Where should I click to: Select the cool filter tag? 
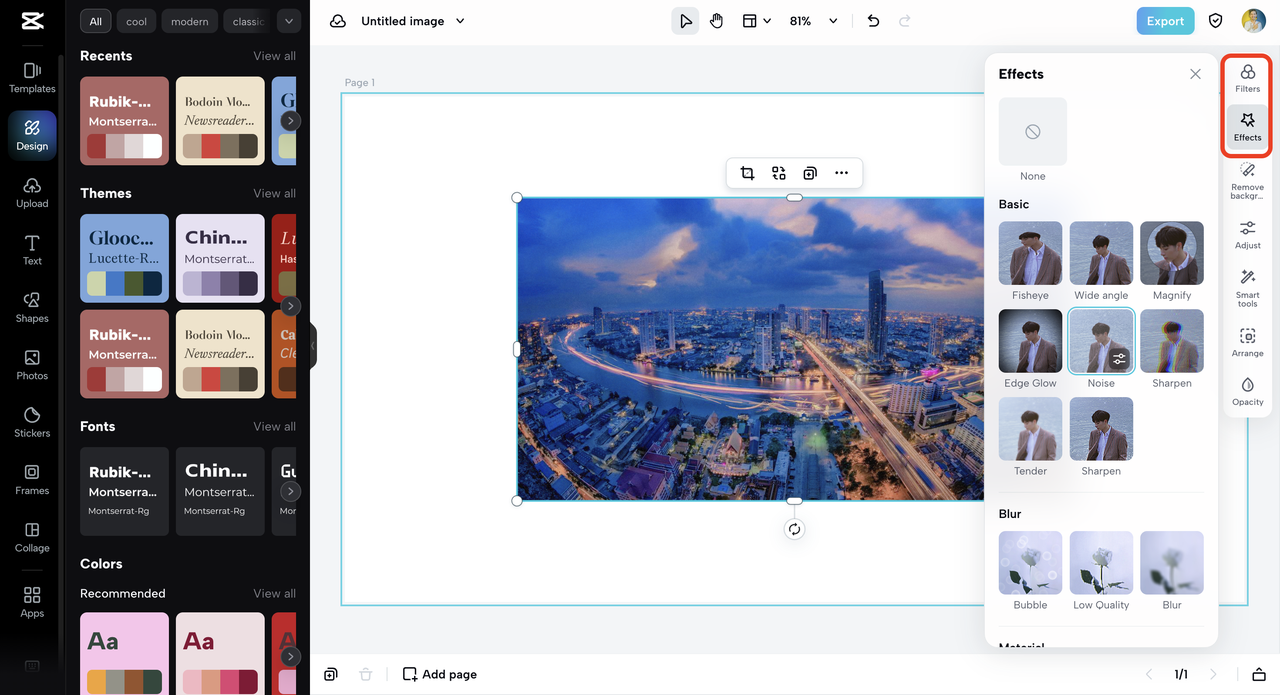pos(136,21)
